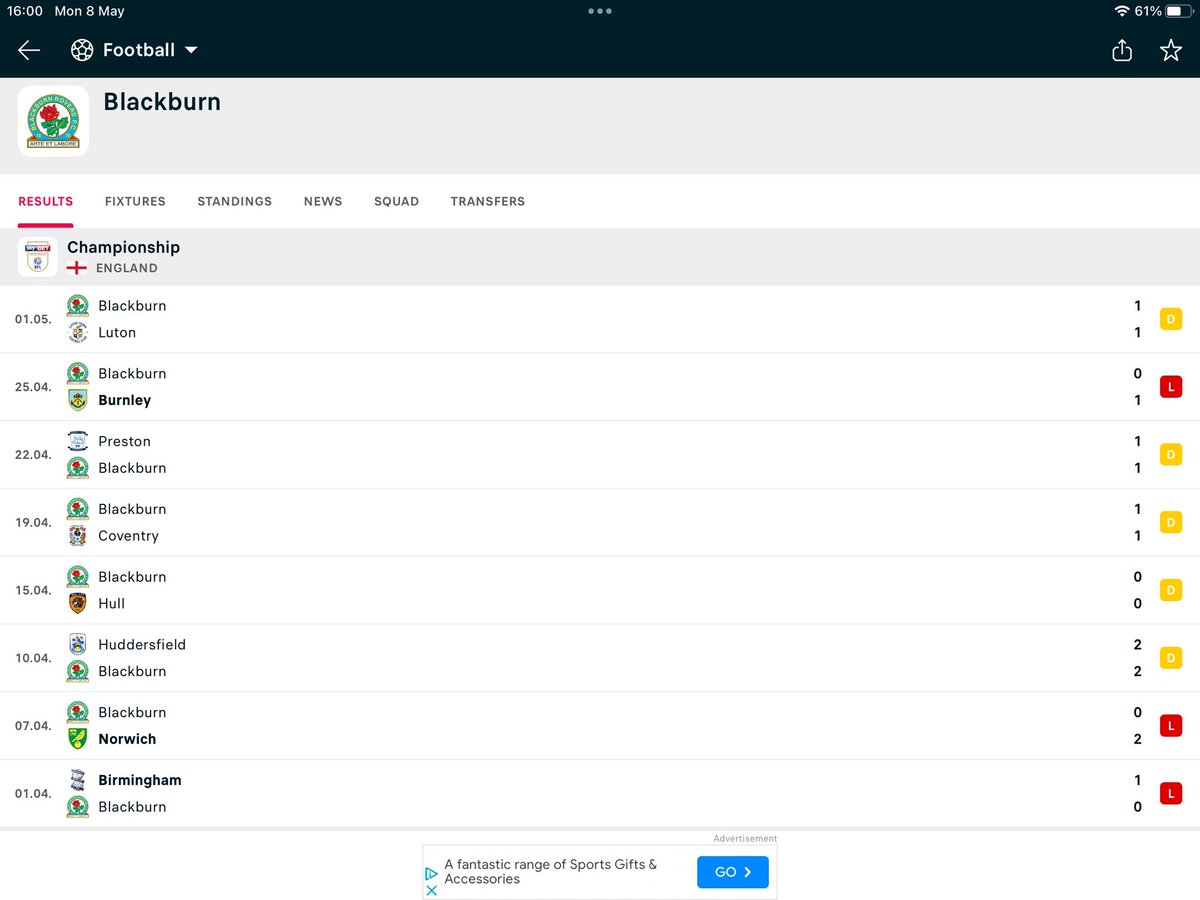Go to the News tab
This screenshot has height=900, width=1200.
coord(323,201)
